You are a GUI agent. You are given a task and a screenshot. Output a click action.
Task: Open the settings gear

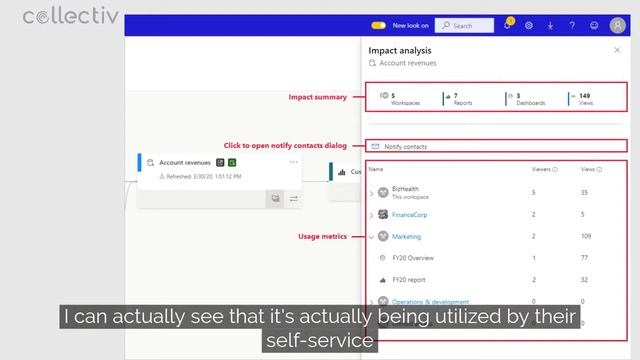[x=529, y=25]
